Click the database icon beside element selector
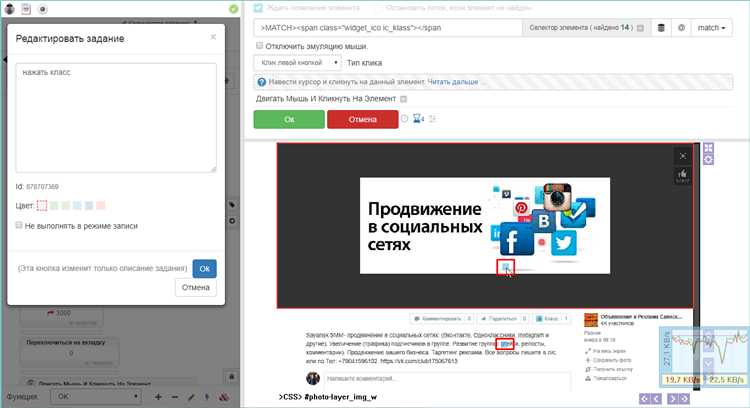750x408 pixels. pyautogui.click(x=659, y=28)
